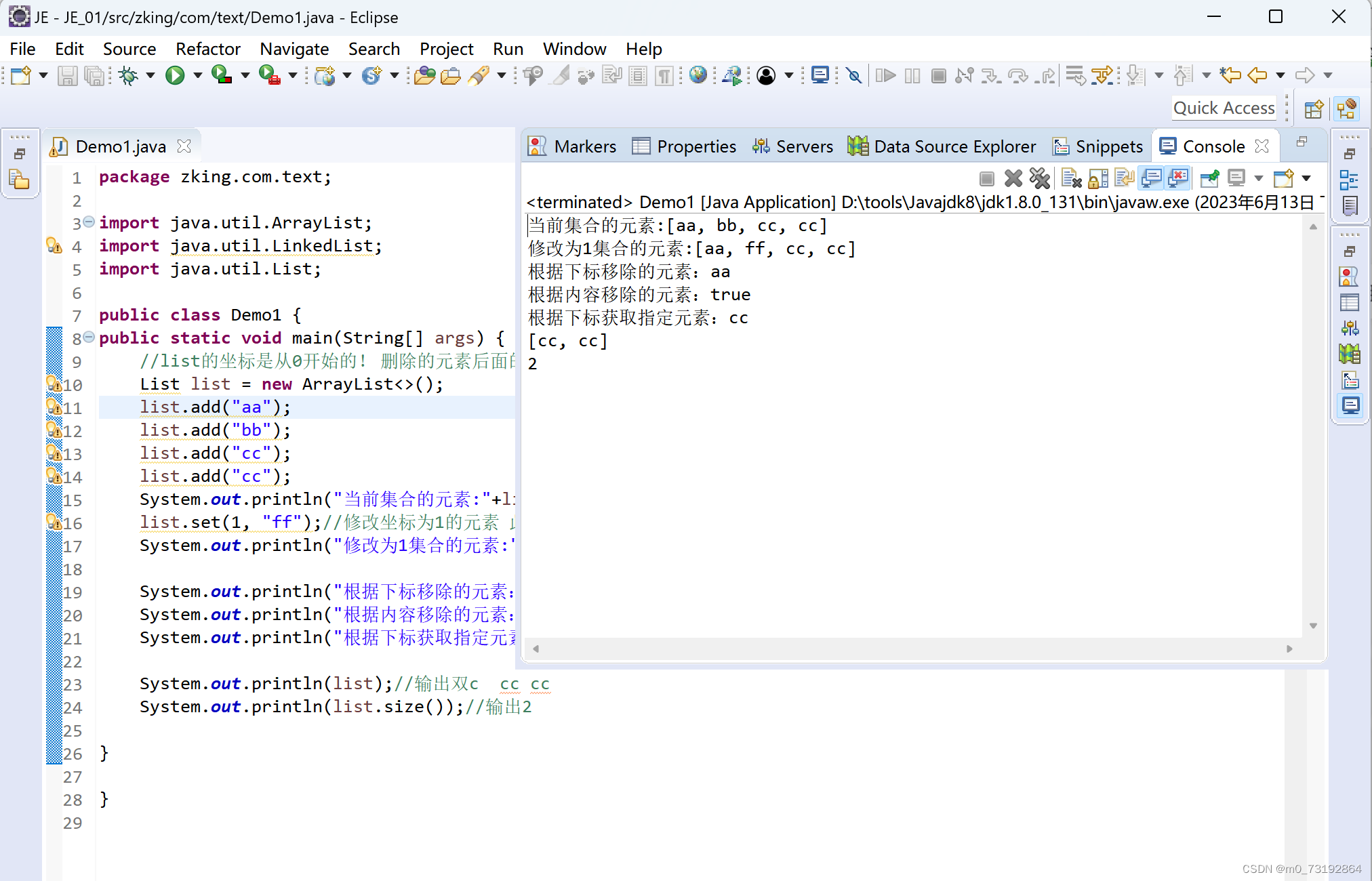The width and height of the screenshot is (1372, 881).
Task: Collapse the import block on line 3
Action: coord(89,222)
